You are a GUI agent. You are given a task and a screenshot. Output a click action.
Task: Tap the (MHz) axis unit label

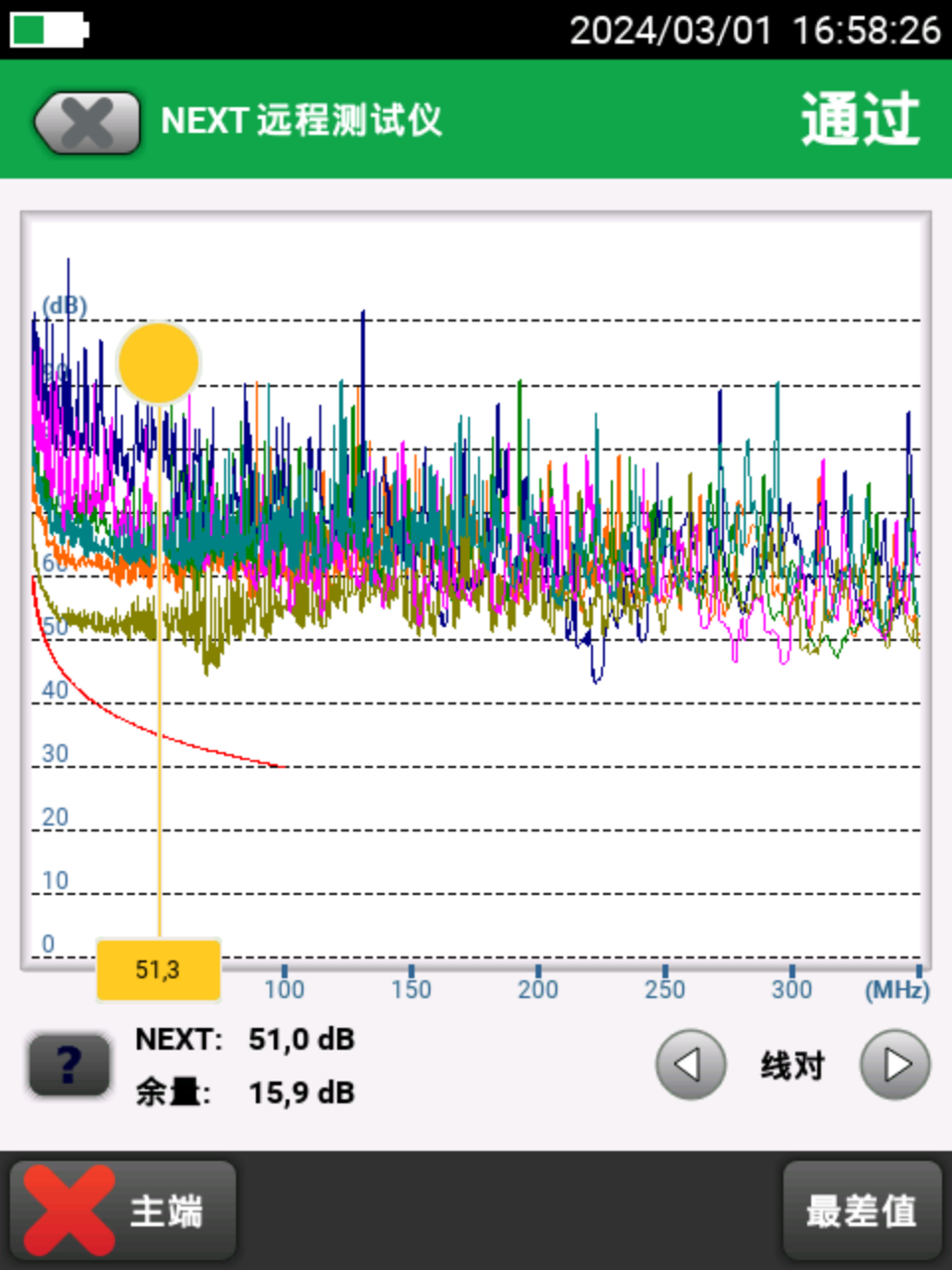[x=896, y=989]
